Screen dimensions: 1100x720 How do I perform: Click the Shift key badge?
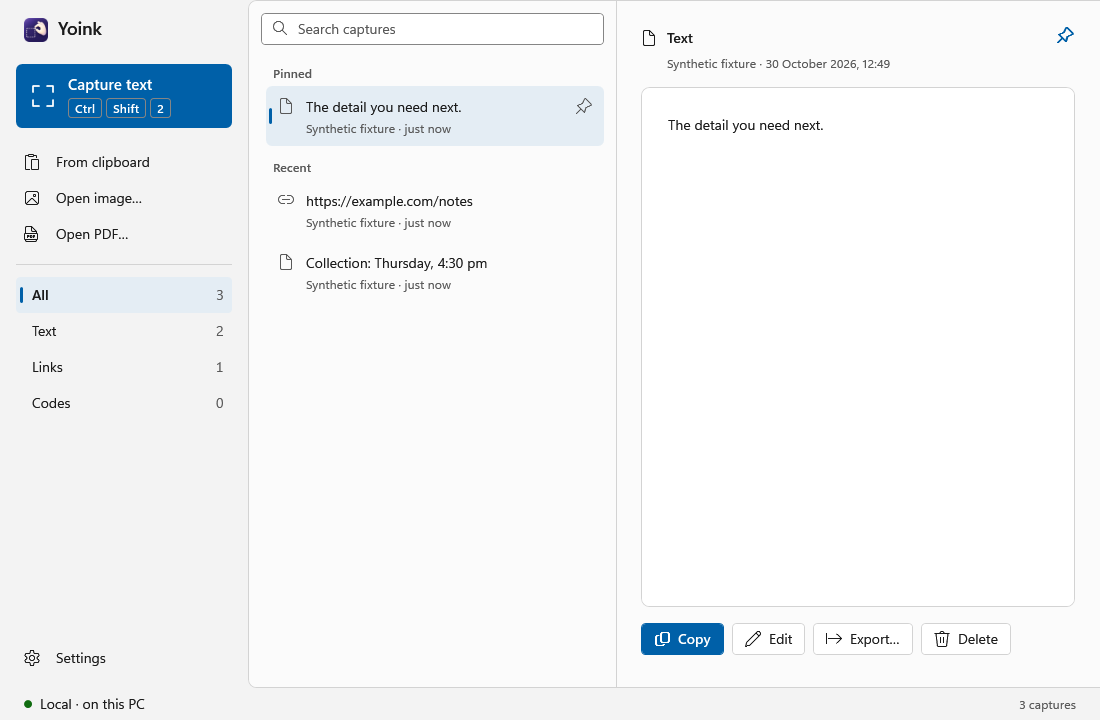click(126, 109)
